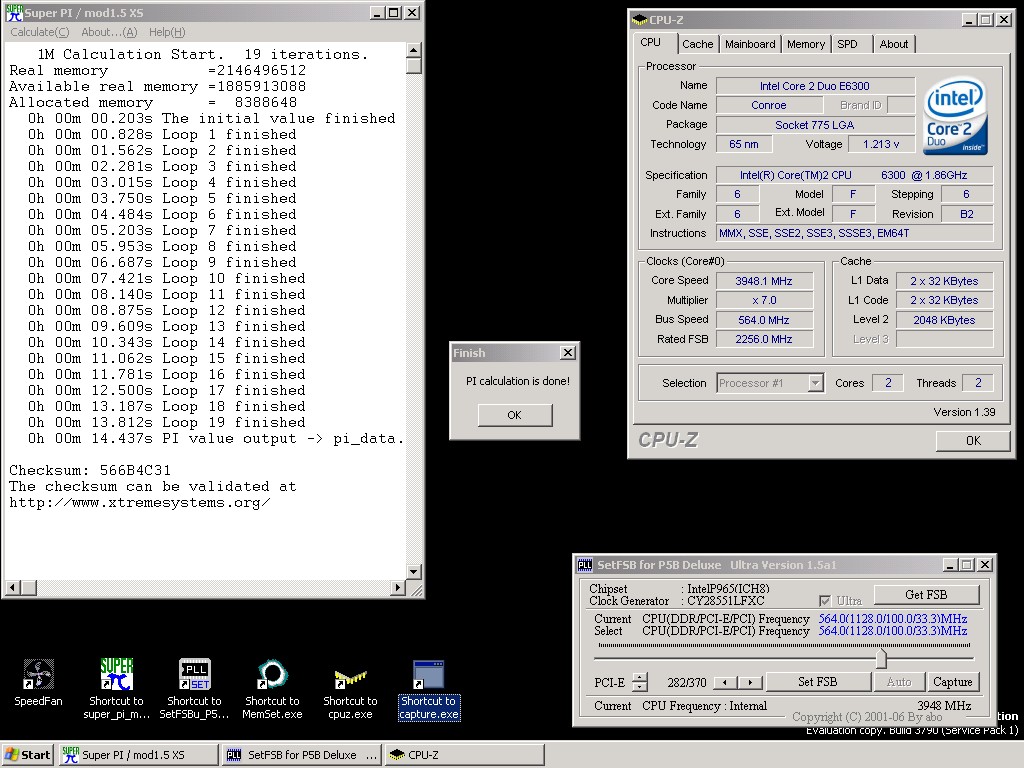Click the Multiplier x 7.0 field
This screenshot has height=768, width=1024.
point(764,300)
